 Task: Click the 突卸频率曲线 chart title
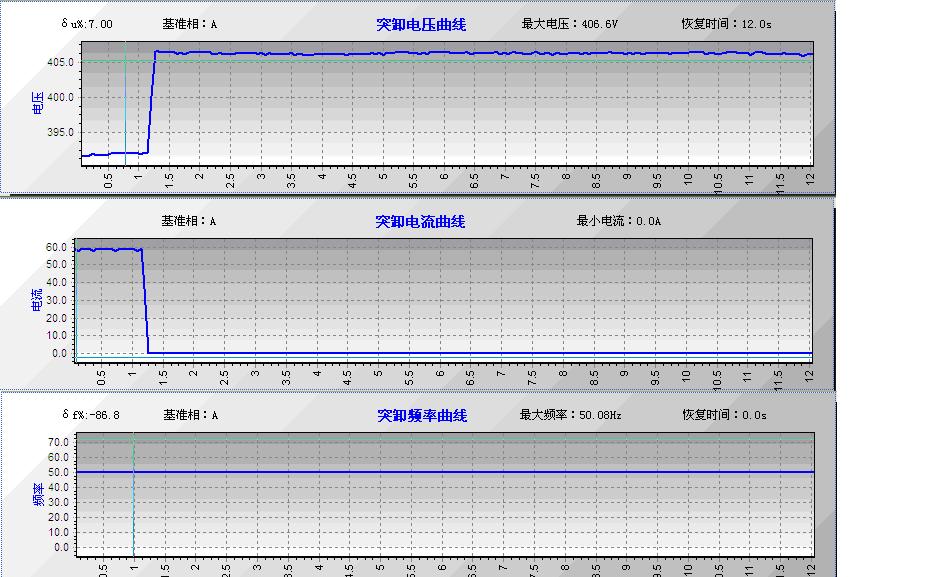(421, 415)
